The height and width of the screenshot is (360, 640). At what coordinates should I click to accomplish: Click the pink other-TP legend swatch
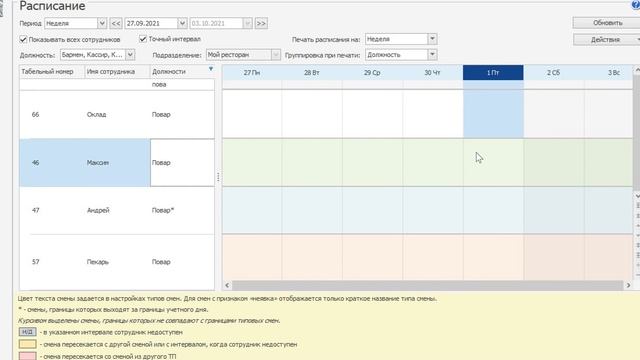coord(27,356)
